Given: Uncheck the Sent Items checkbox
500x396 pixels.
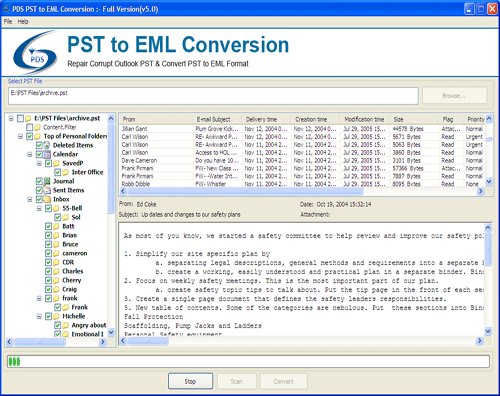Looking at the screenshot, I should click(x=39, y=190).
